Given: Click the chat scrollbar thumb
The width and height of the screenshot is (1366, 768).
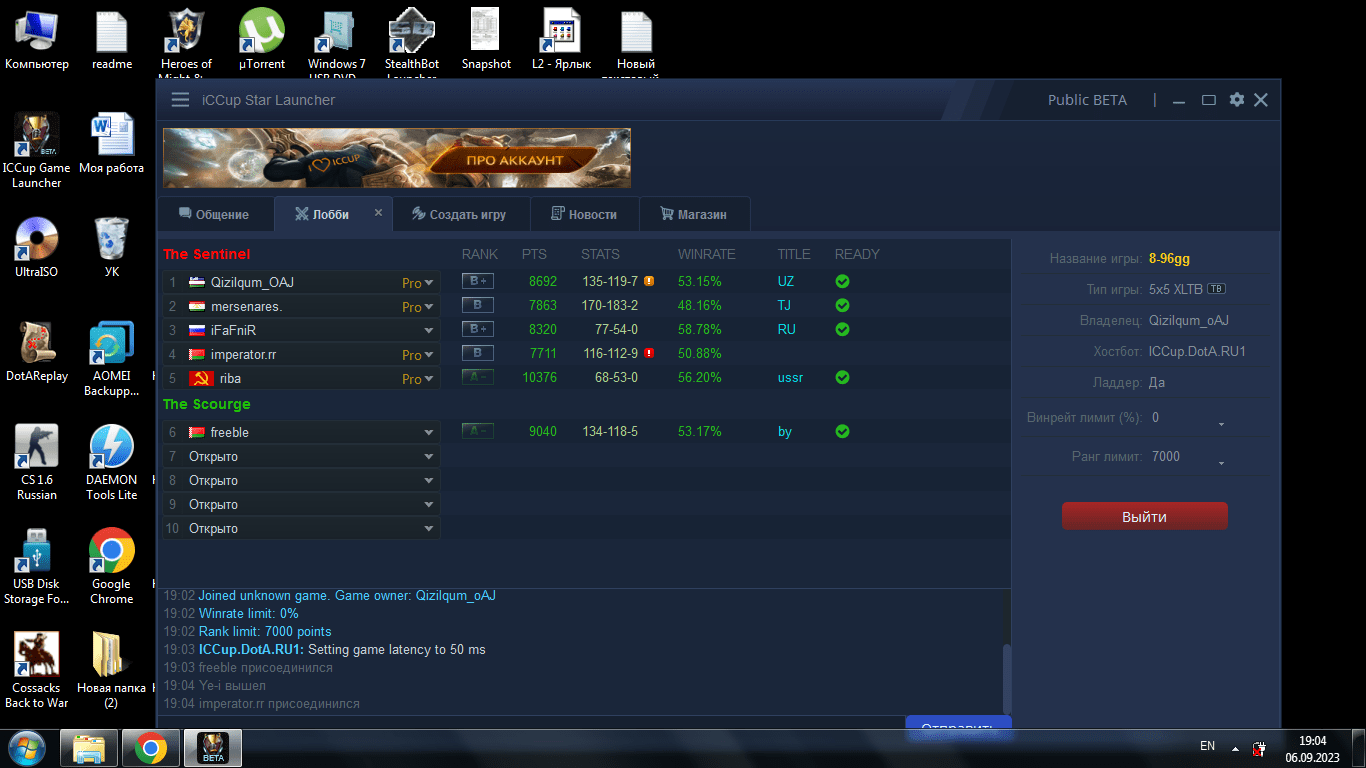Looking at the screenshot, I should 1007,678.
